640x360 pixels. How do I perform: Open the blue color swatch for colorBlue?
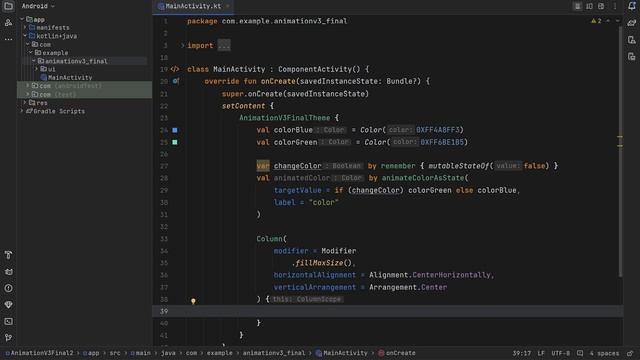pos(175,130)
